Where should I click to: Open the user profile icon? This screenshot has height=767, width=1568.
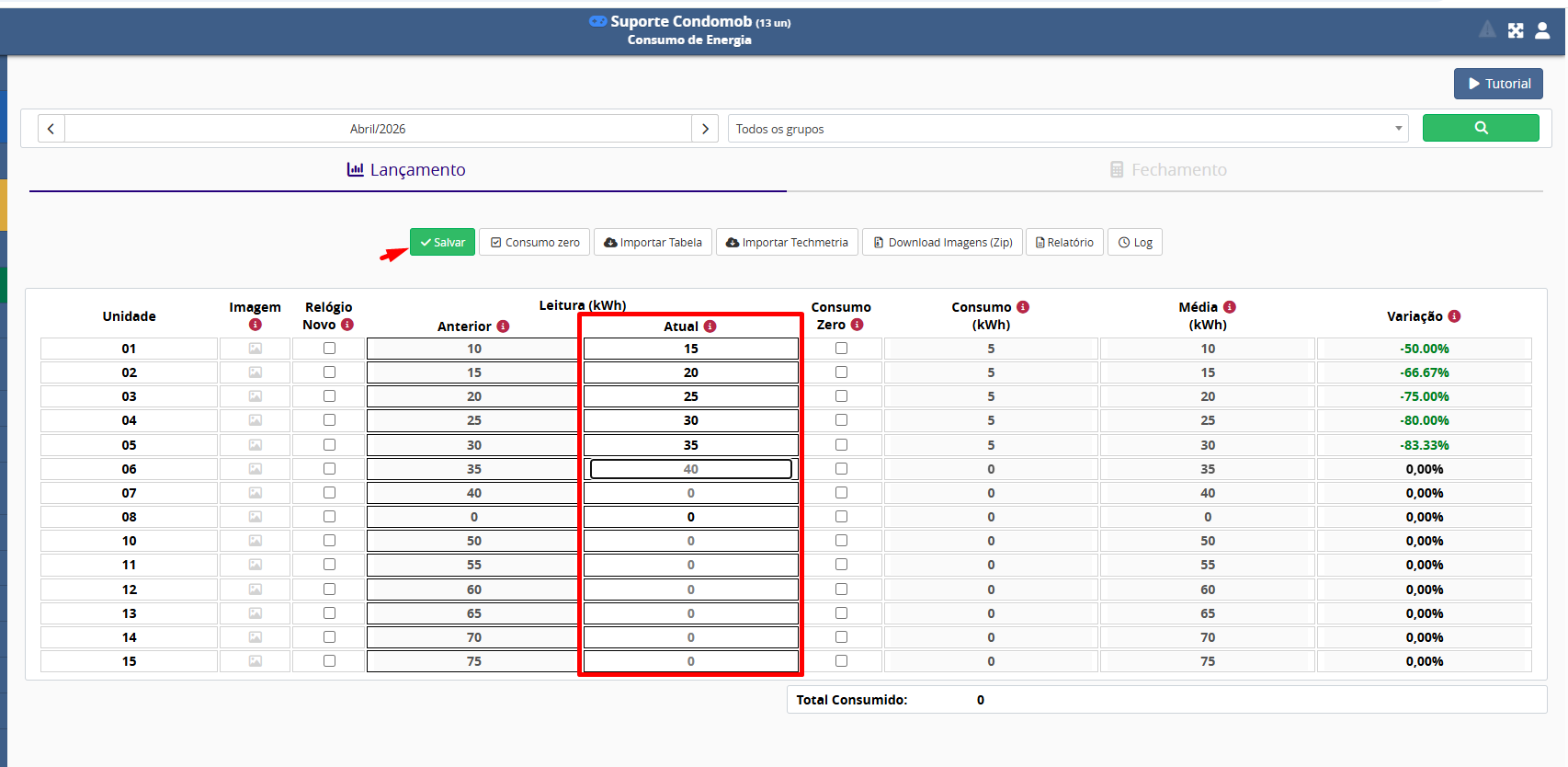[x=1543, y=30]
